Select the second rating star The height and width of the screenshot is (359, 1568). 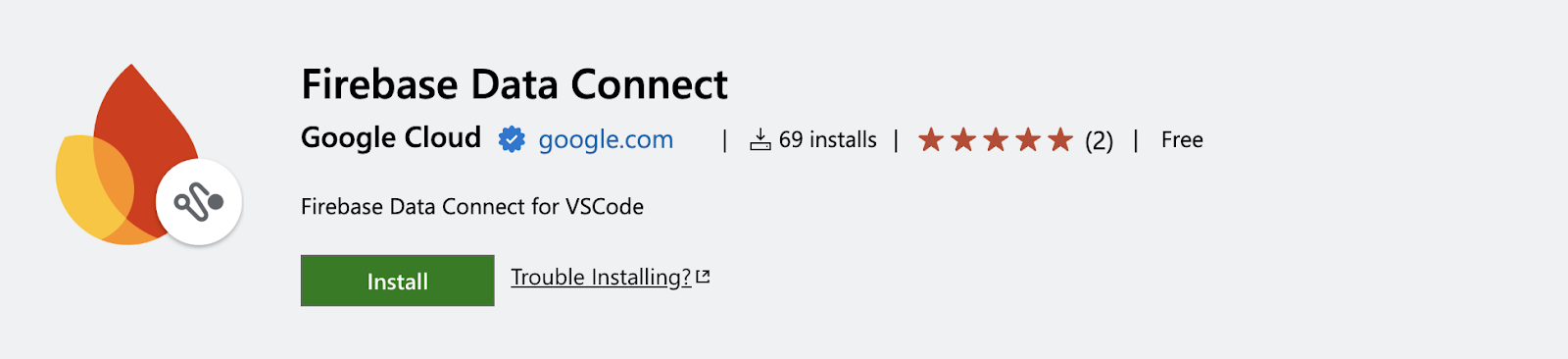tap(963, 140)
